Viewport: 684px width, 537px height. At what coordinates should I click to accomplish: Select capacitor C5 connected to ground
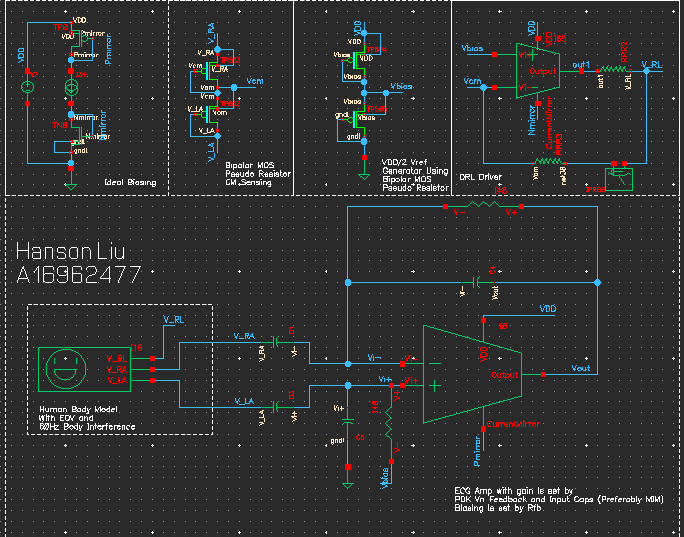[348, 422]
